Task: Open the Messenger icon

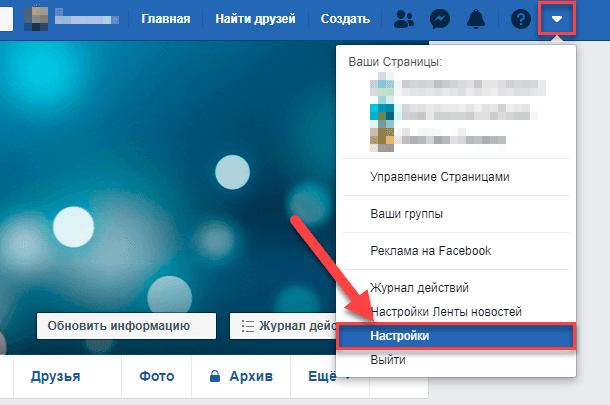Action: pyautogui.click(x=440, y=19)
